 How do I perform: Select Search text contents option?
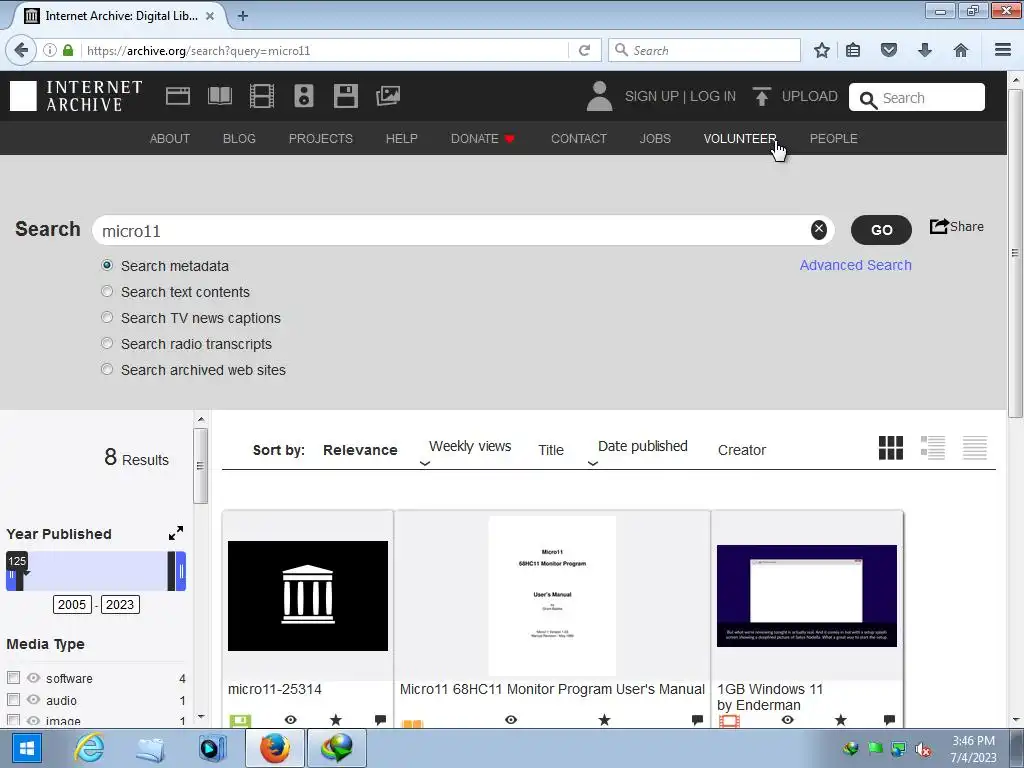point(107,291)
